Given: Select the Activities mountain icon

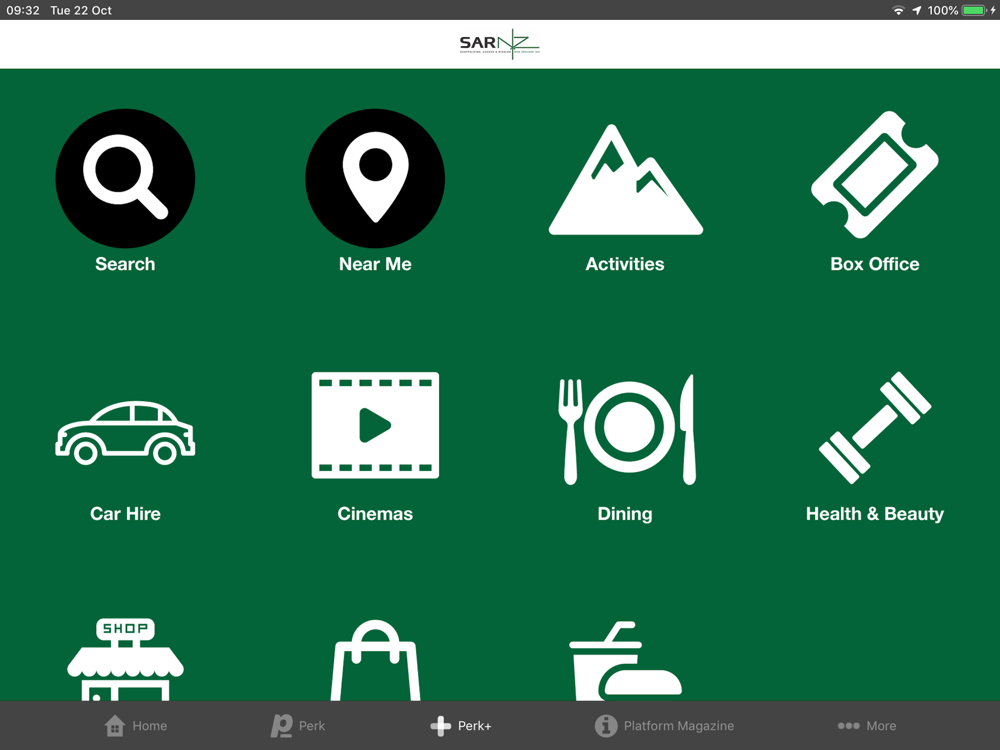Looking at the screenshot, I should (626, 179).
